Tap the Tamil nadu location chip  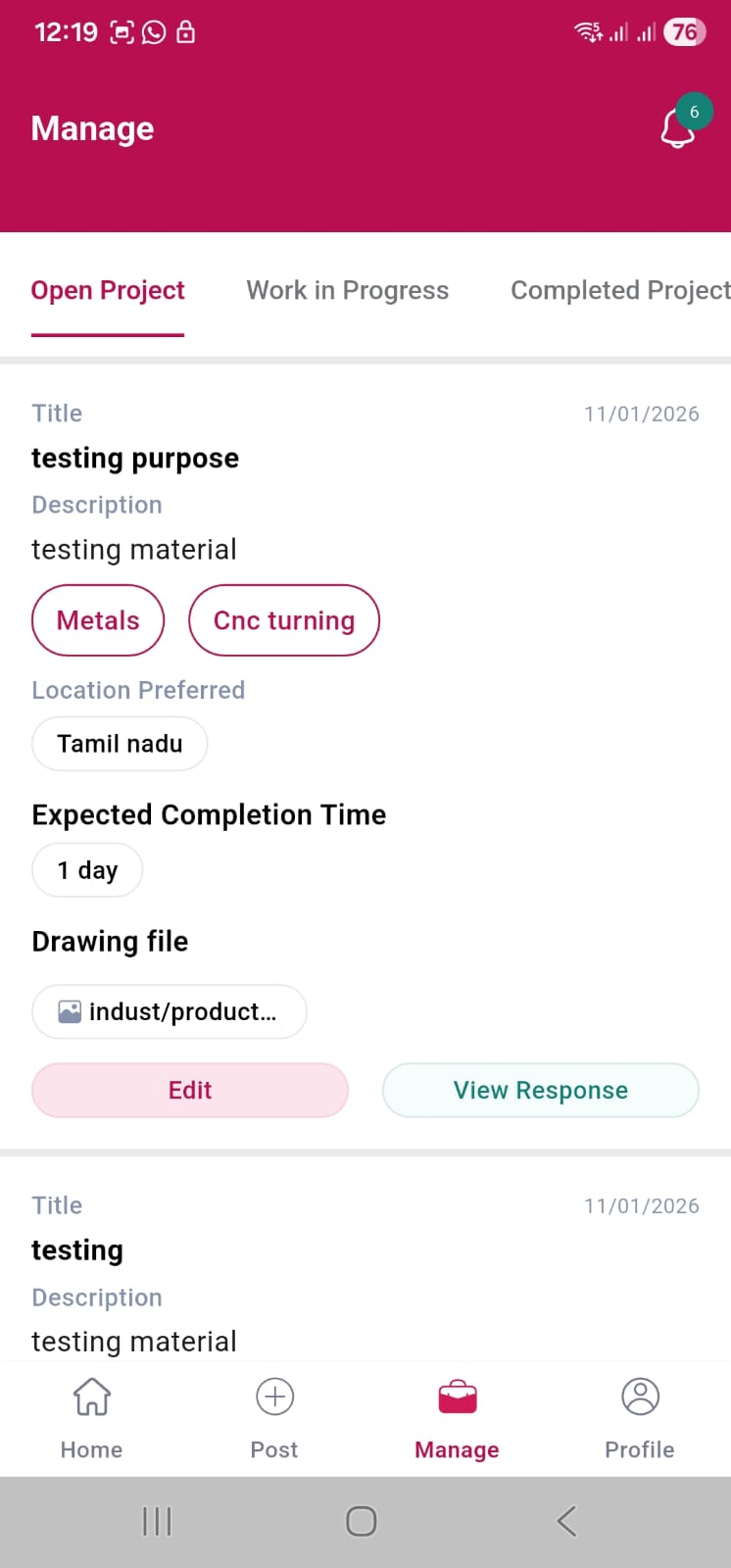point(120,744)
